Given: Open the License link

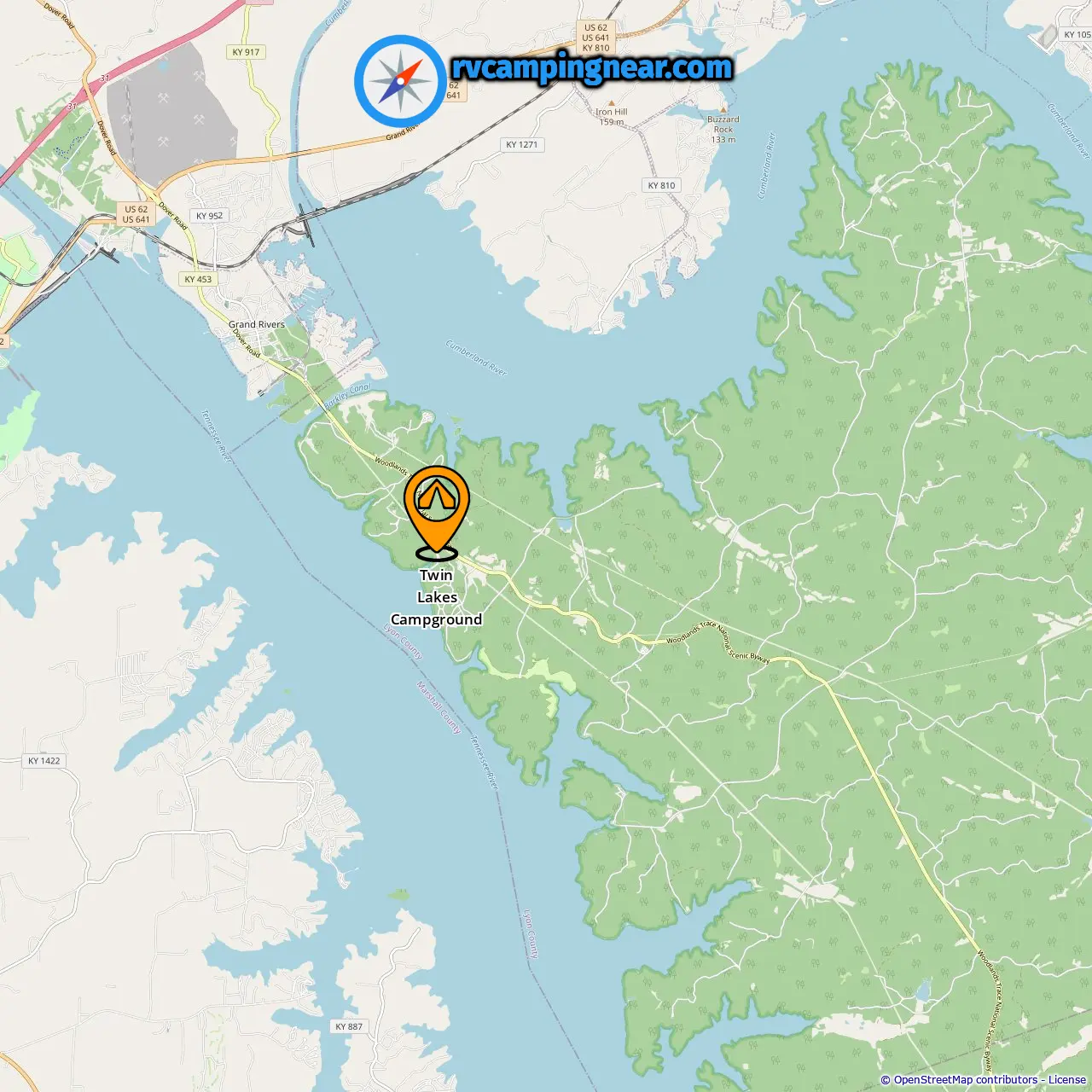Looking at the screenshot, I should click(x=1067, y=1080).
